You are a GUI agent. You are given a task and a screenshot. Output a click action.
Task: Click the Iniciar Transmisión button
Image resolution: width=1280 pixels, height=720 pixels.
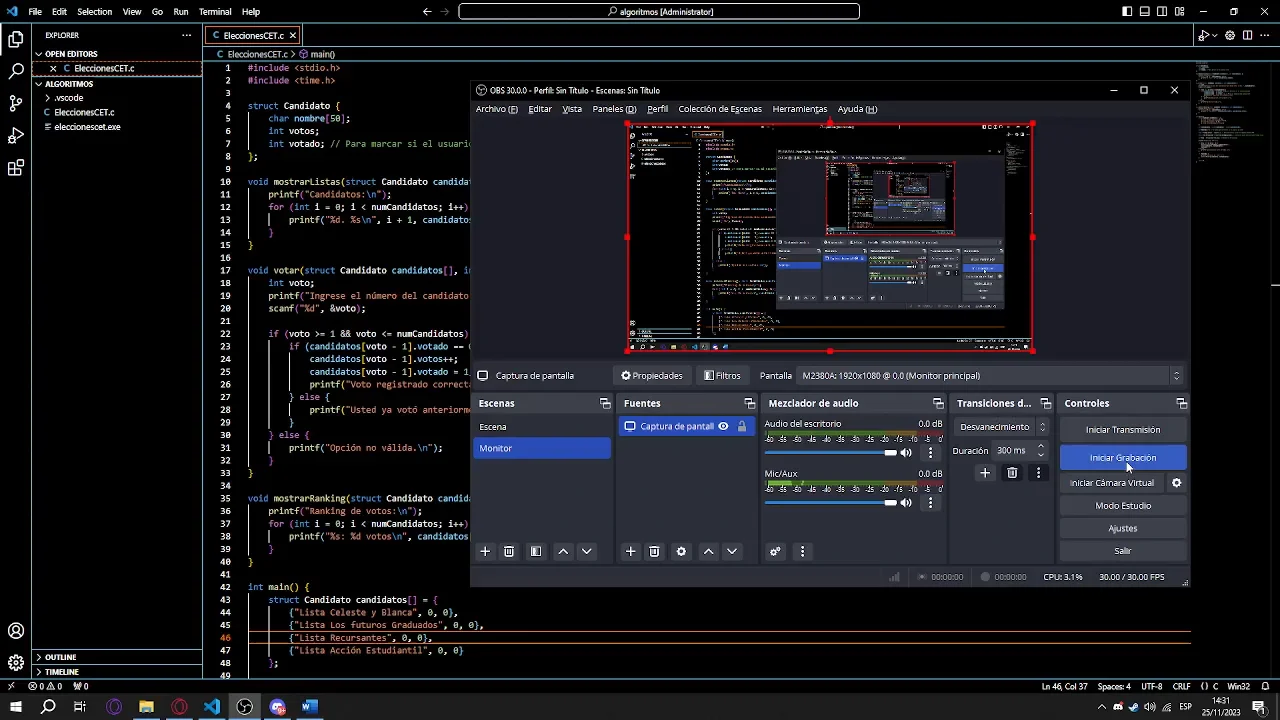(x=1122, y=430)
